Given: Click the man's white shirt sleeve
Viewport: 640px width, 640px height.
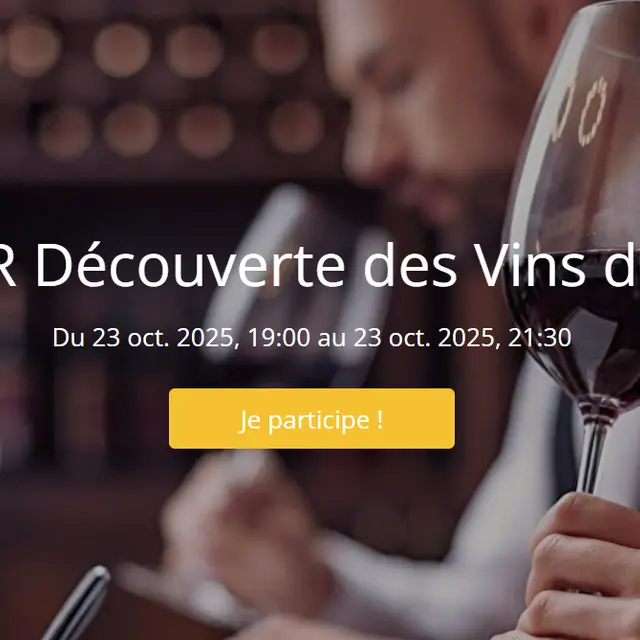Looking at the screenshot, I should [429, 580].
